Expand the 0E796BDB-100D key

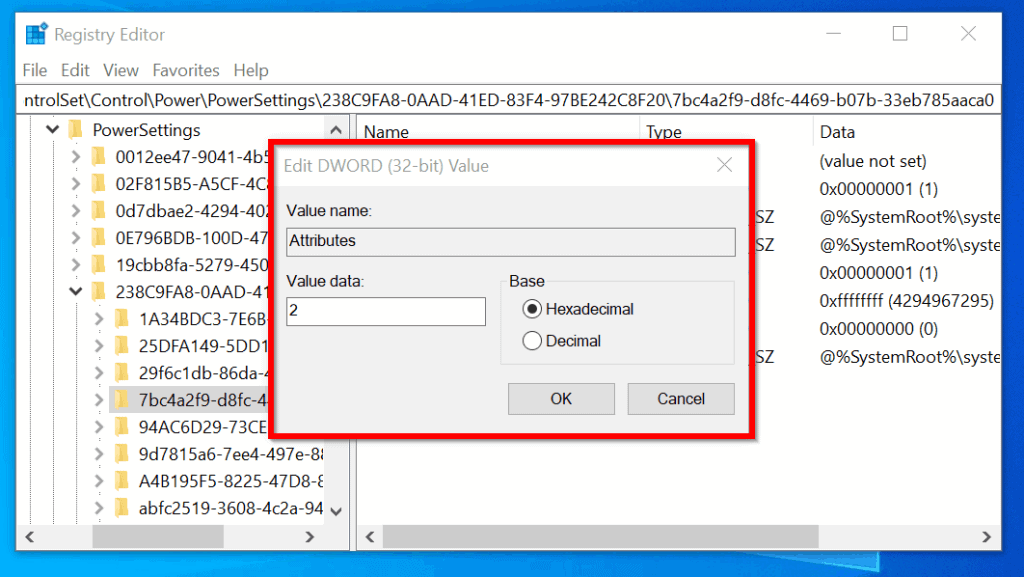[76, 238]
